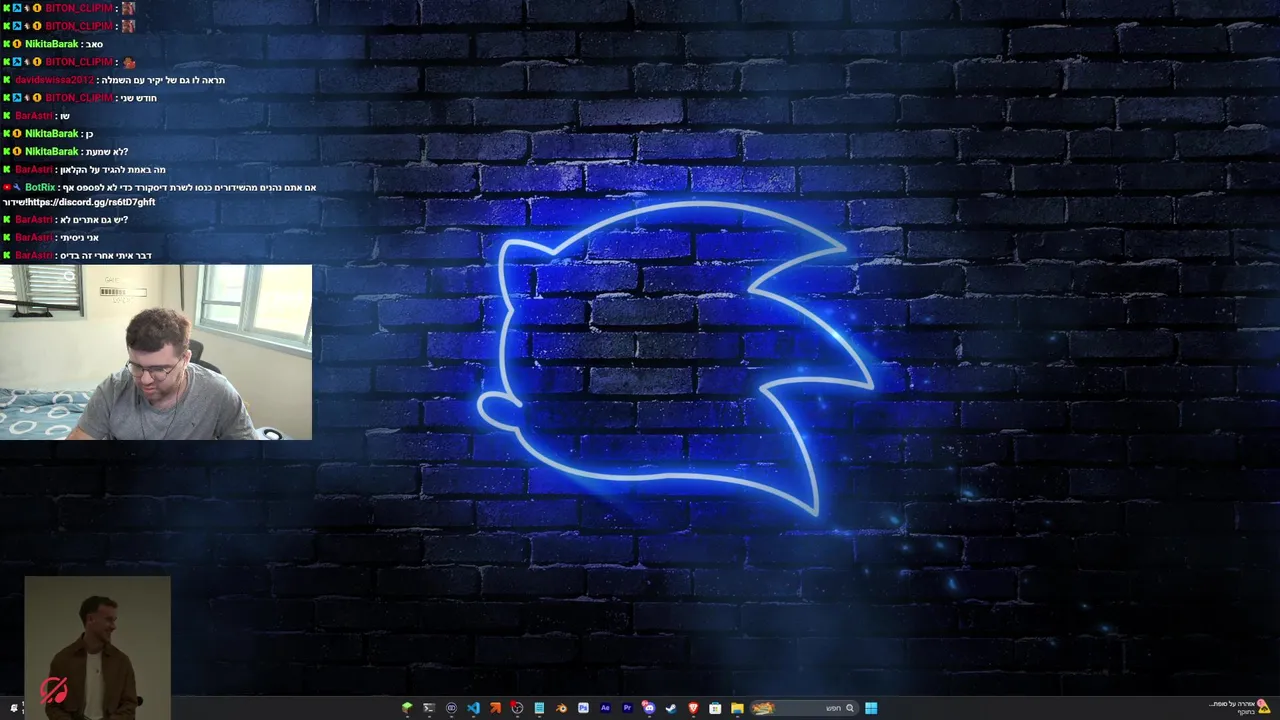Click the BotRix username in chat

(40, 187)
